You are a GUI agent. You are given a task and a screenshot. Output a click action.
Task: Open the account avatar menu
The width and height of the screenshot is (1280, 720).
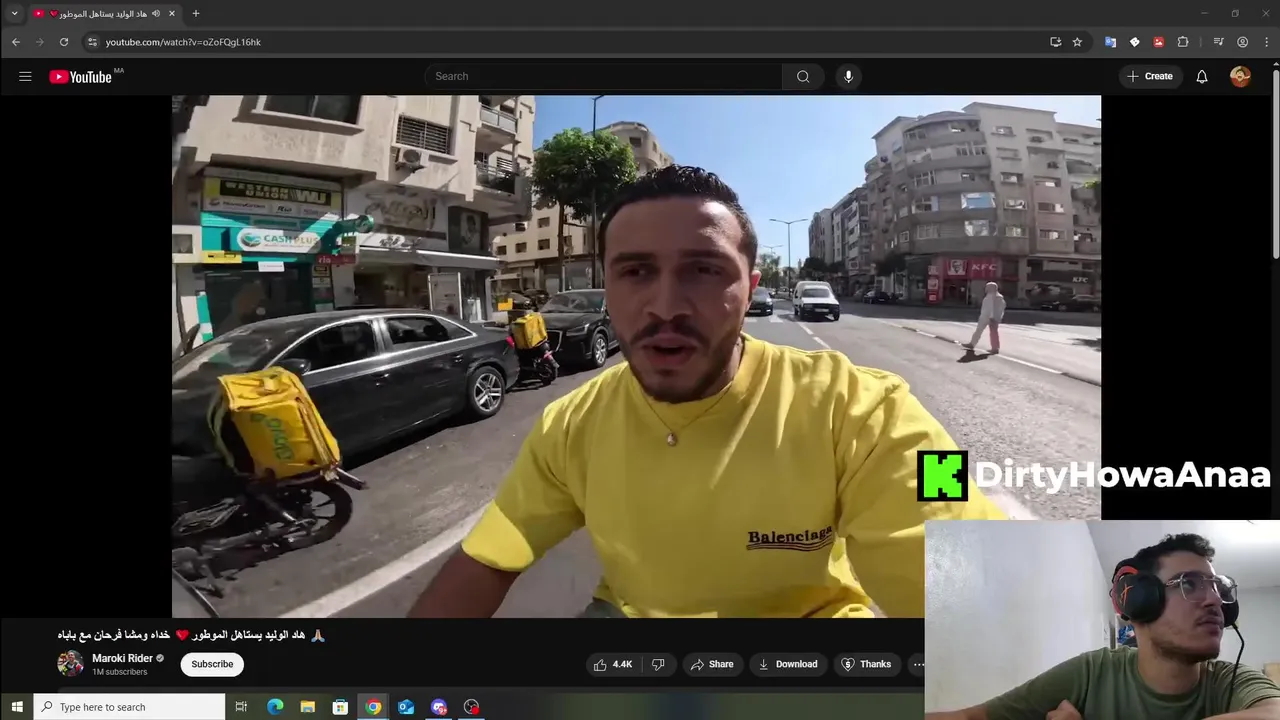pyautogui.click(x=1240, y=76)
